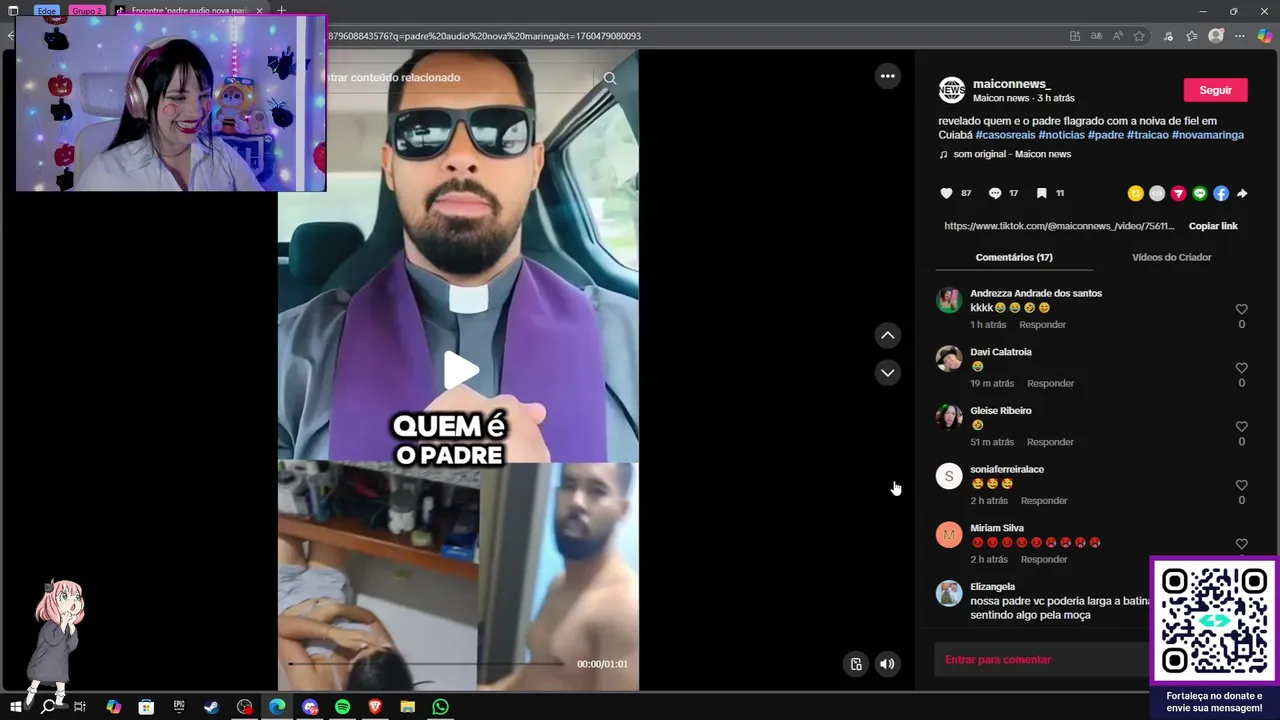1280x720 pixels.
Task: Open the #noticias hashtag
Action: coord(1061,135)
